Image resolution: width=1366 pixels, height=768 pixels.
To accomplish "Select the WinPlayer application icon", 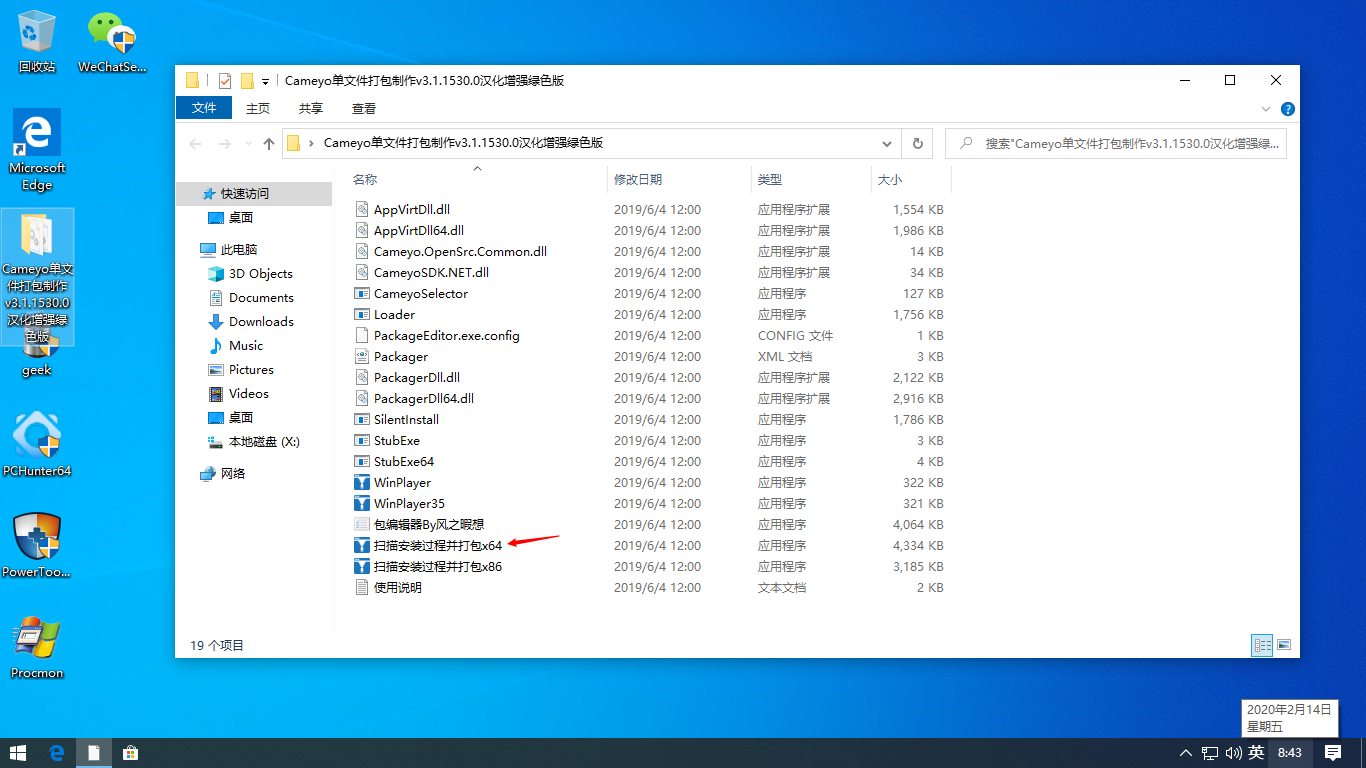I will pos(363,483).
